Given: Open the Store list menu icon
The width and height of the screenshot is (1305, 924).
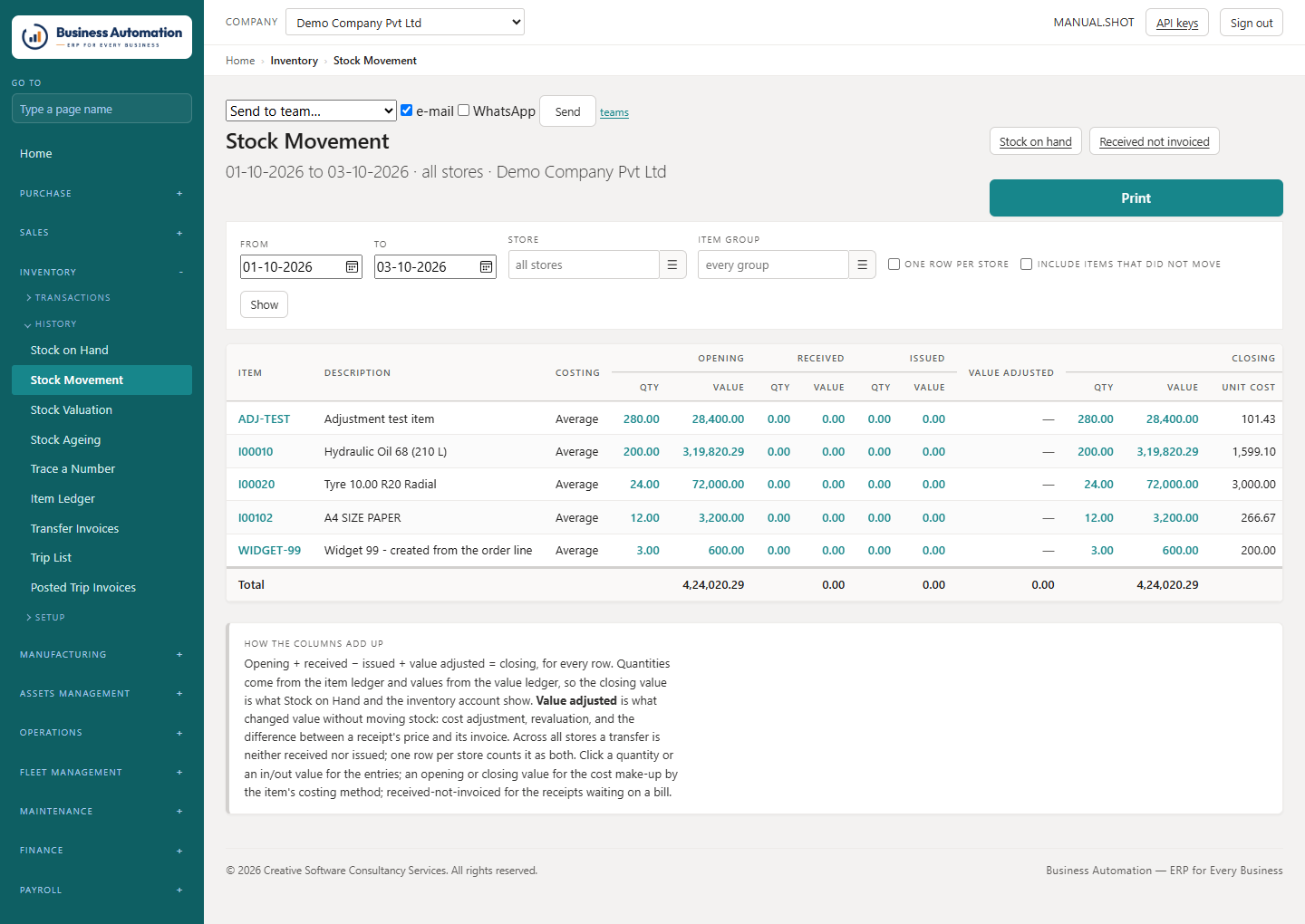Looking at the screenshot, I should point(672,265).
